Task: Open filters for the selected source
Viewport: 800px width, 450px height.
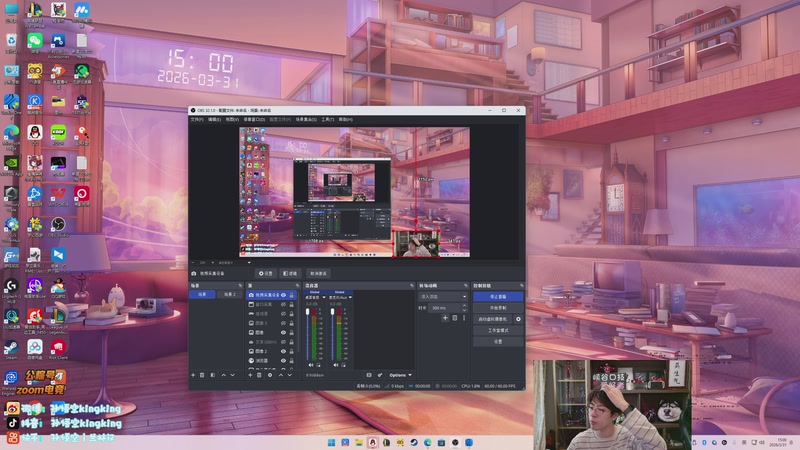Action: 290,273
